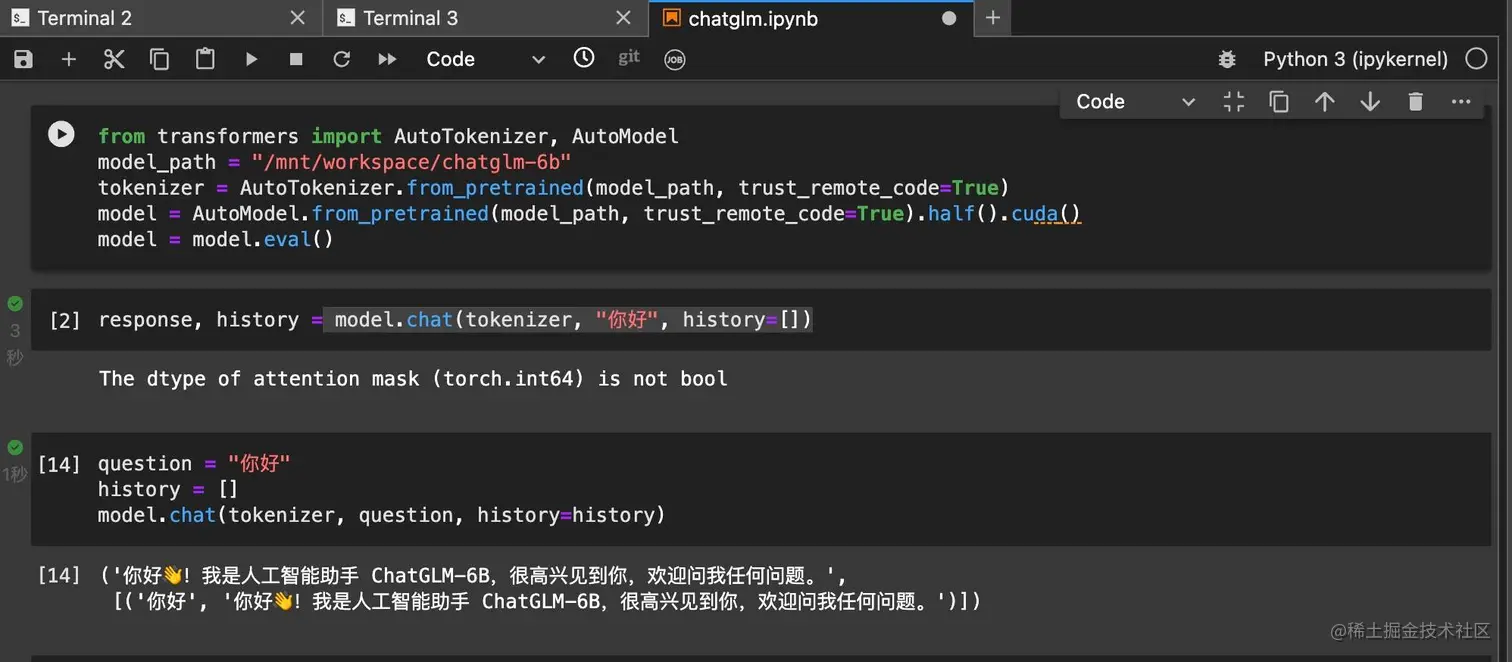
Task: Click into cell [2] model.chat code
Action: pyautogui.click(x=573, y=320)
